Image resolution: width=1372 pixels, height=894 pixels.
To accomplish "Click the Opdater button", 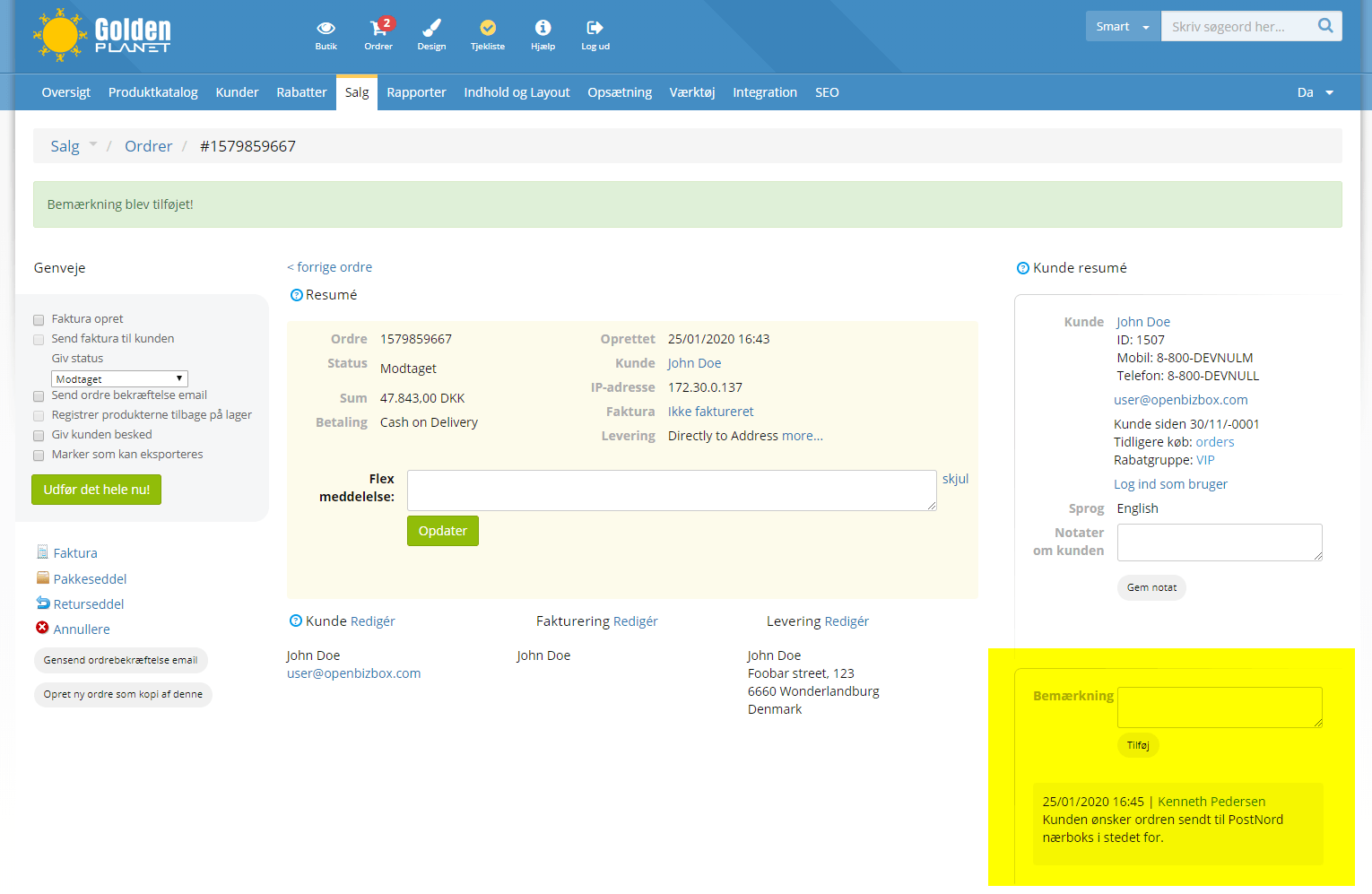I will (x=443, y=531).
